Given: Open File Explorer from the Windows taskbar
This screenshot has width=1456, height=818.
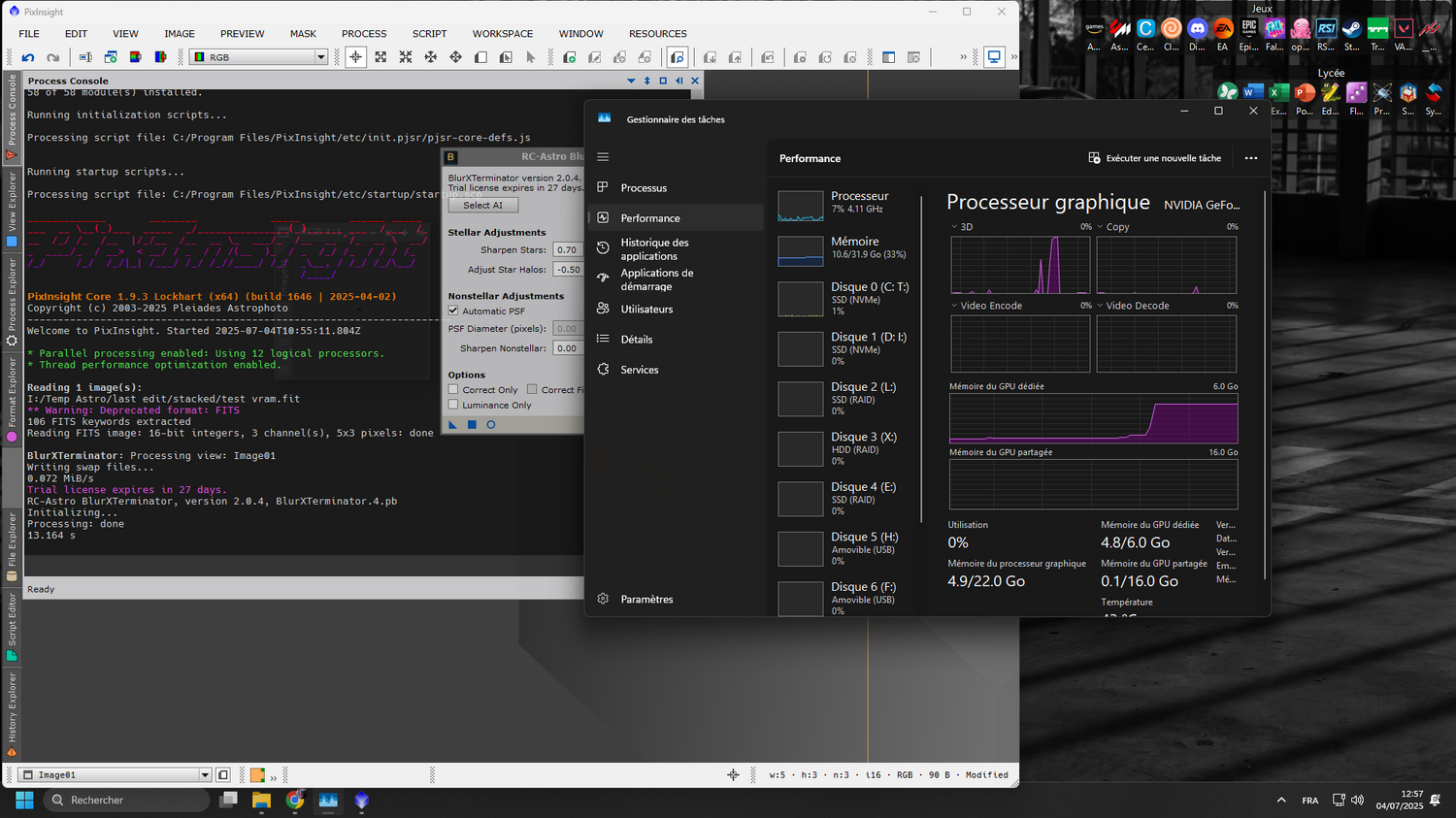Looking at the screenshot, I should pyautogui.click(x=261, y=801).
